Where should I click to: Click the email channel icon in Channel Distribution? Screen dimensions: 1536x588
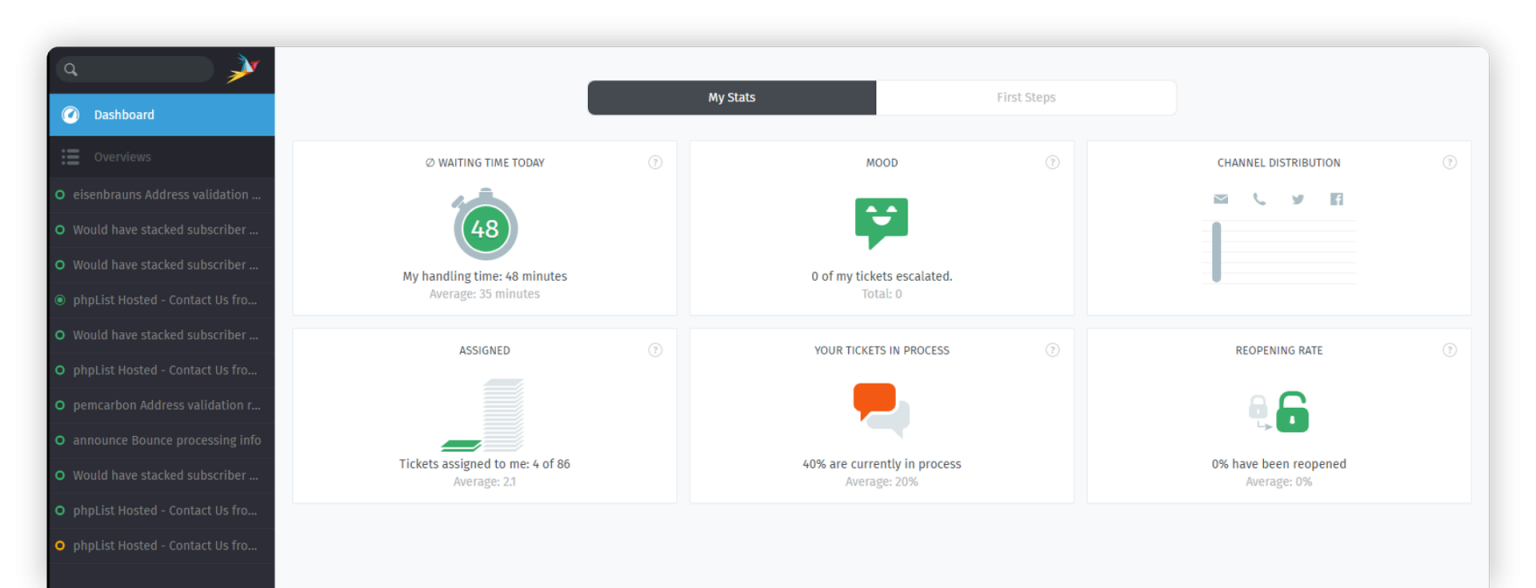(1220, 198)
